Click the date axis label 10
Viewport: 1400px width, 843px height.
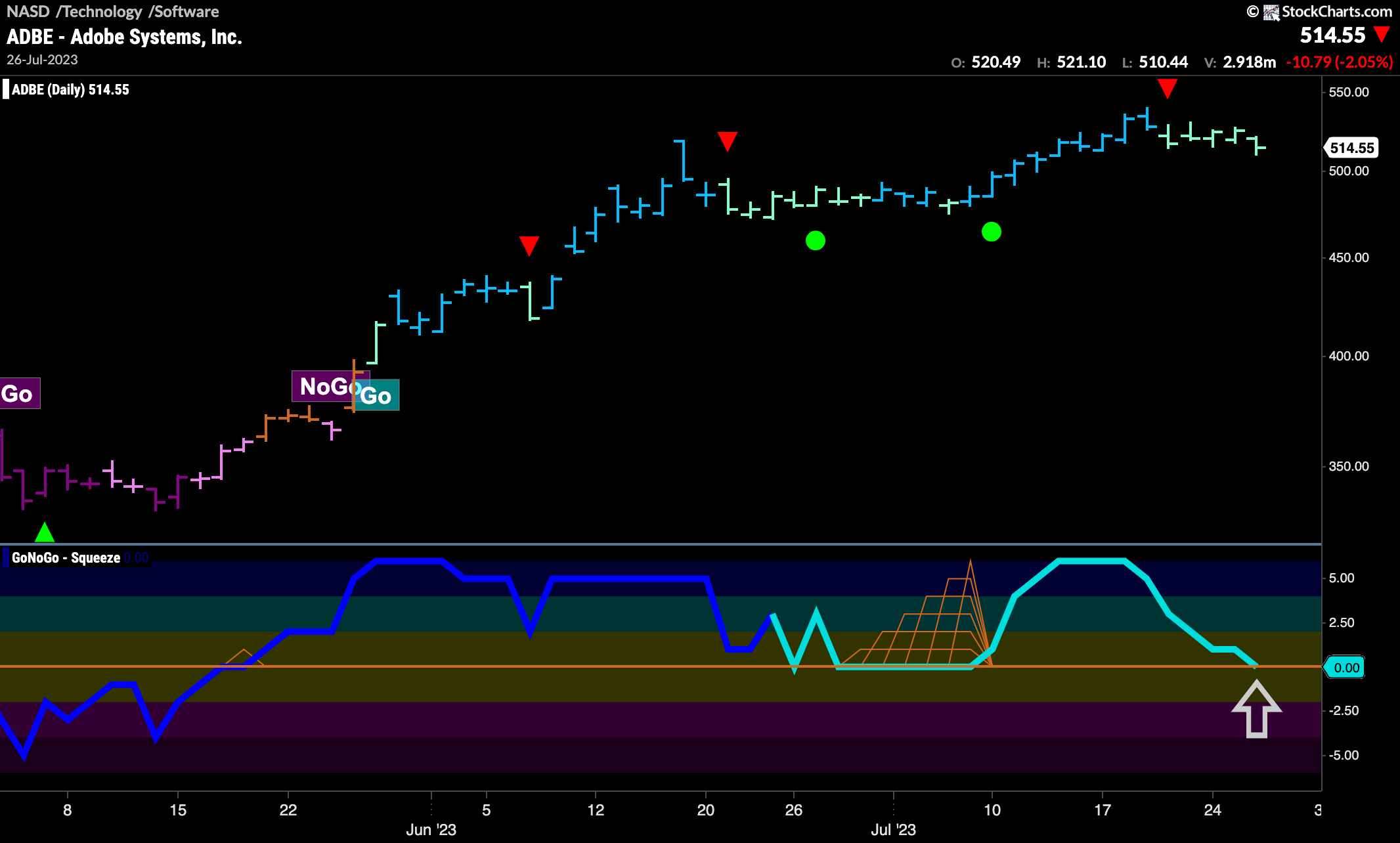[x=992, y=810]
